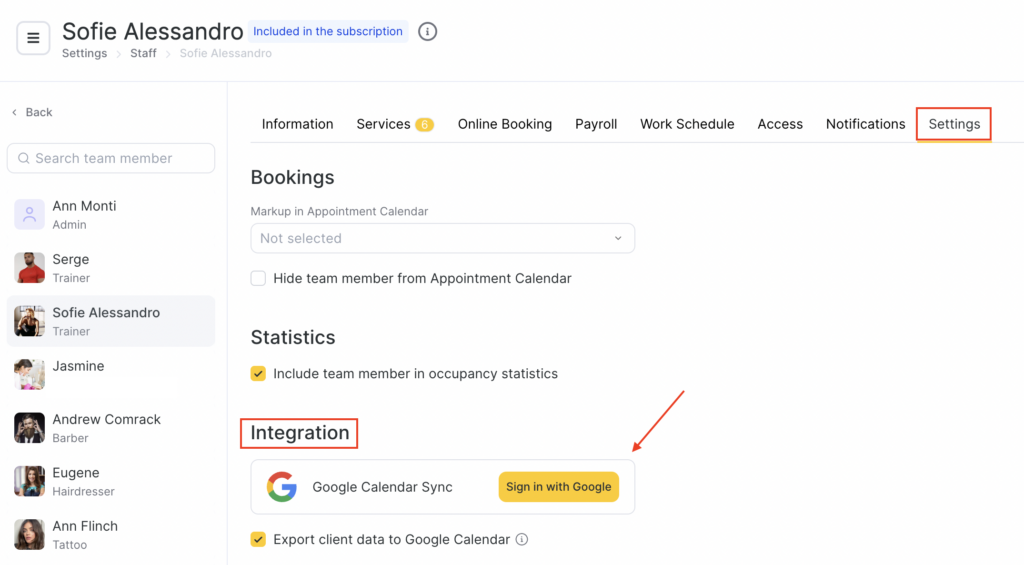Click the subscription info circle icon
This screenshot has width=1024, height=565.
click(x=427, y=32)
